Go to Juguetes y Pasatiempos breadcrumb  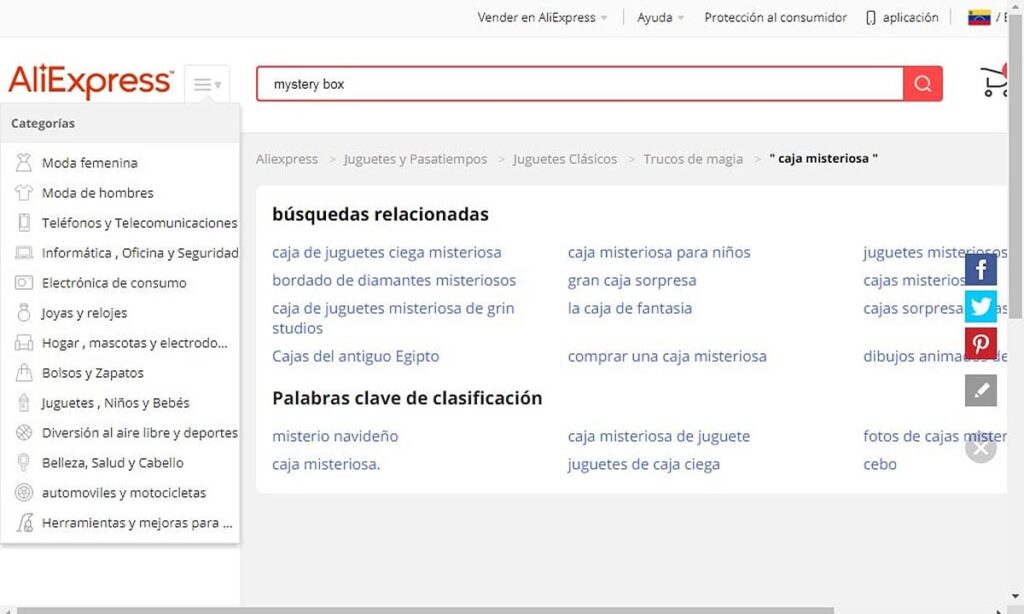pos(415,159)
